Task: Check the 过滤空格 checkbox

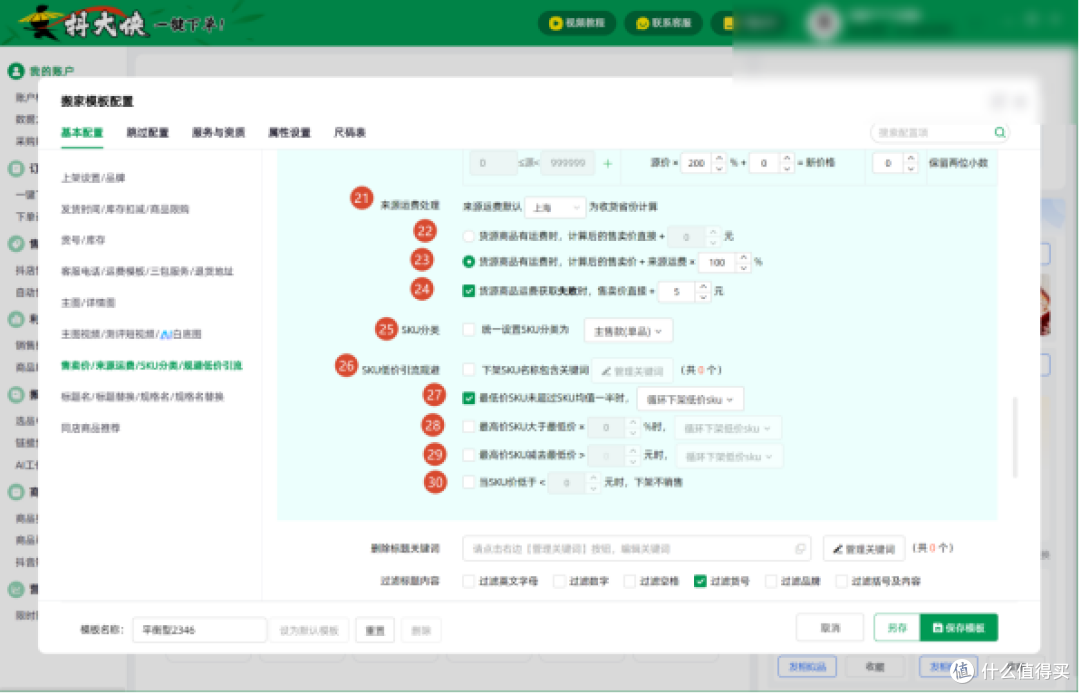Action: coord(630,581)
